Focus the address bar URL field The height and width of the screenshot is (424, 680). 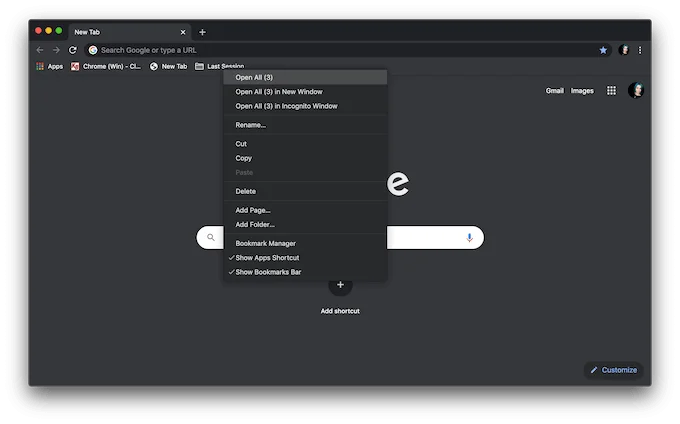tap(347, 50)
